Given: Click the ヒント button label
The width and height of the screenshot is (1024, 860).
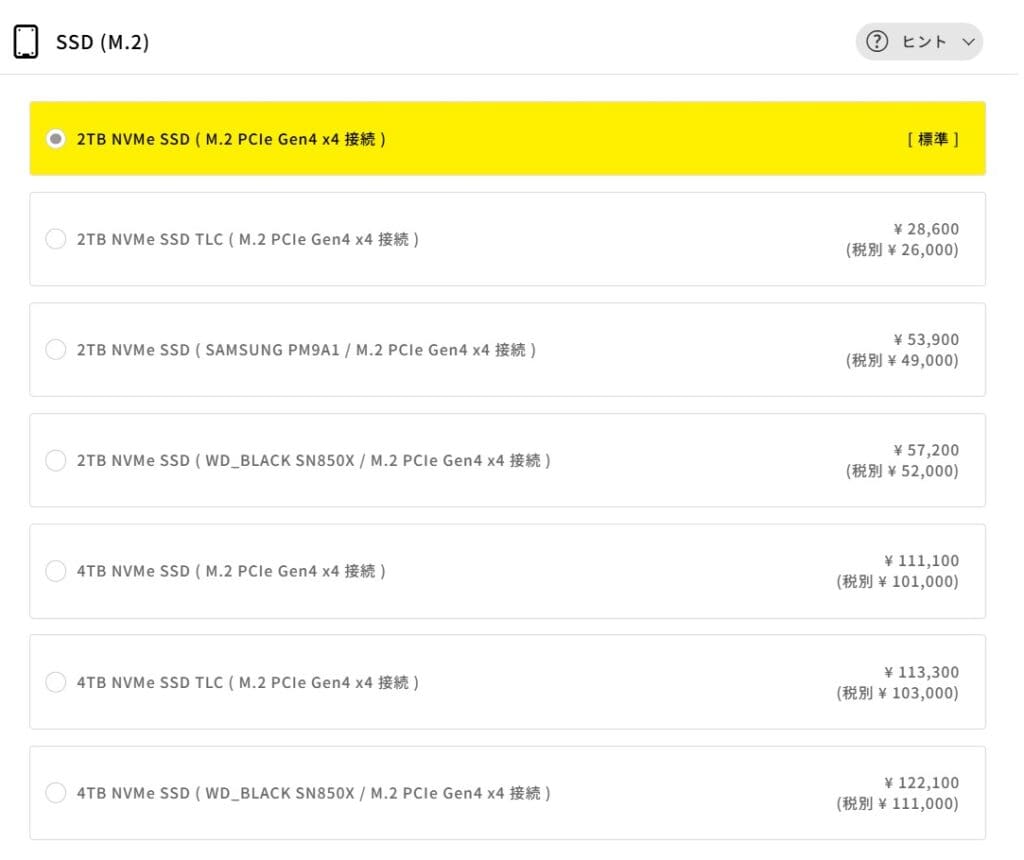Looking at the screenshot, I should pyautogui.click(x=923, y=42).
